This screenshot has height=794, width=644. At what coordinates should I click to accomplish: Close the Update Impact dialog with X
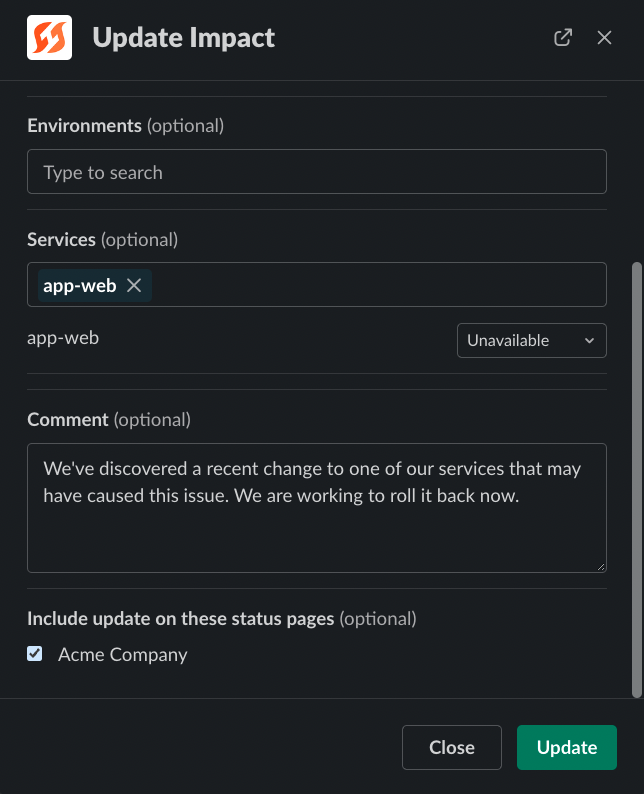click(604, 38)
